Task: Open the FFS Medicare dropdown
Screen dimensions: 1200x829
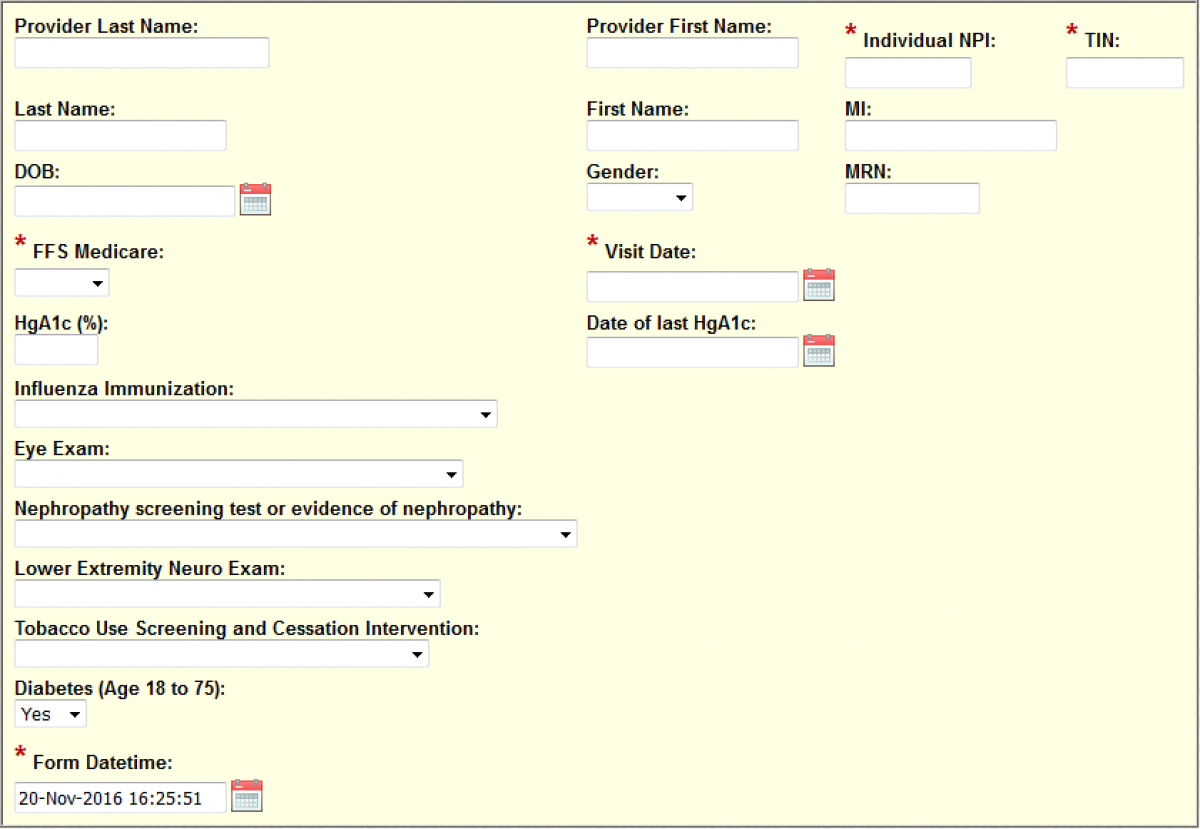Action: (x=62, y=284)
